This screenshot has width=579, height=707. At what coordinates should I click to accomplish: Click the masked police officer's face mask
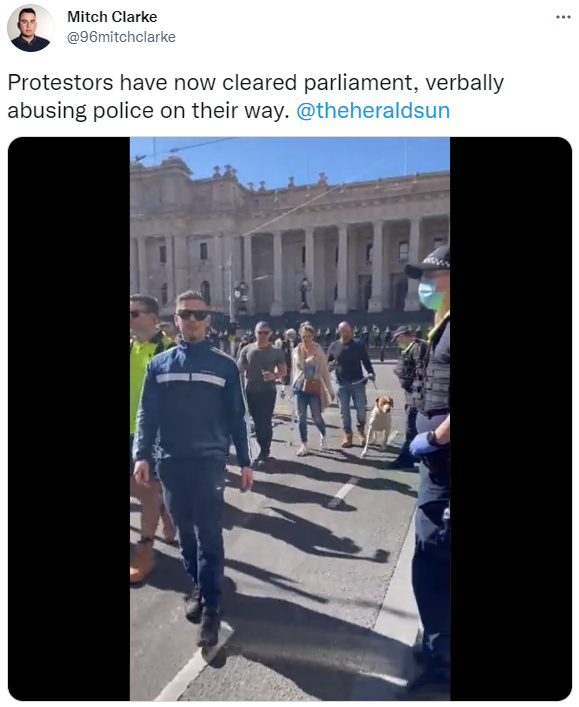pos(428,293)
